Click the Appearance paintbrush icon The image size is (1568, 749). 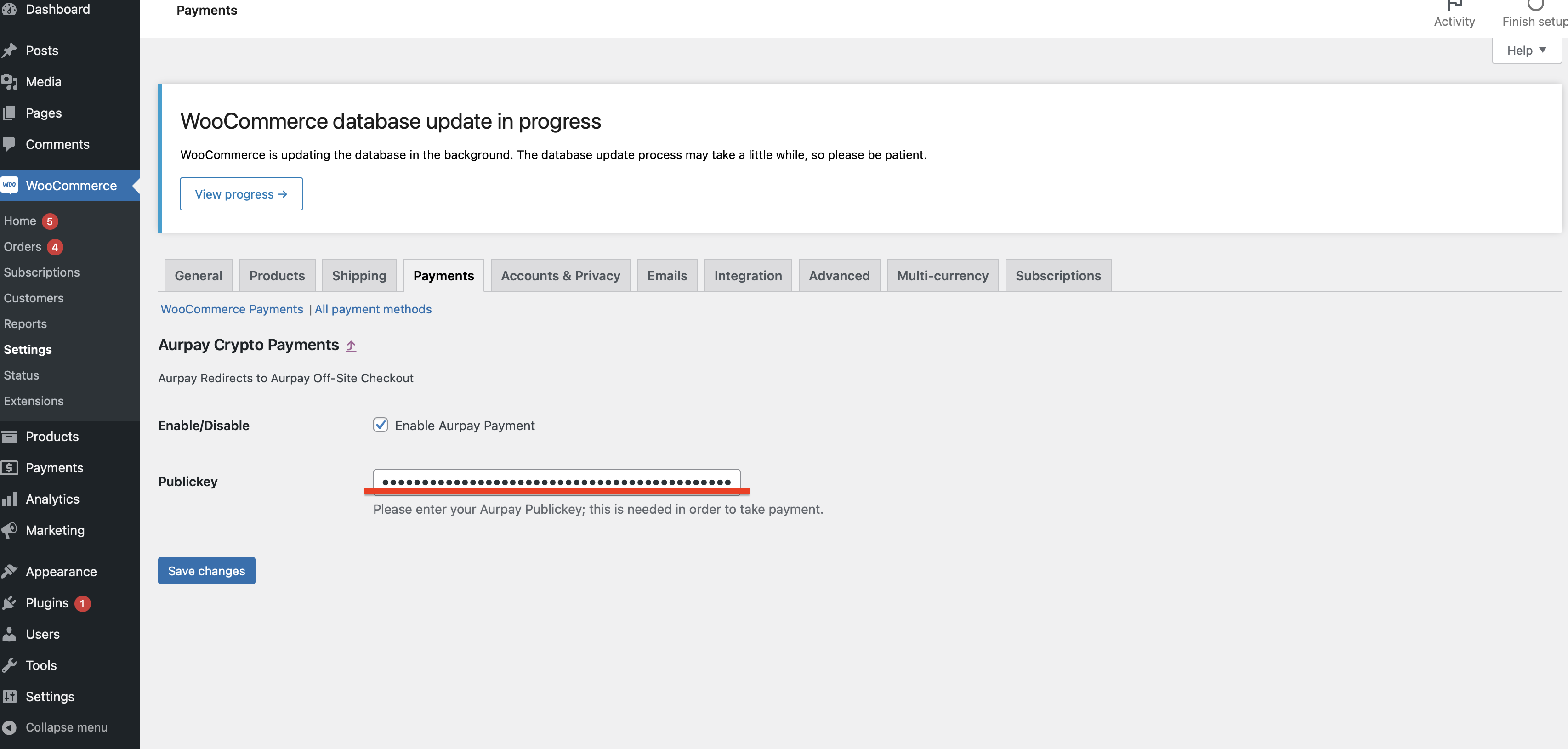(9, 571)
